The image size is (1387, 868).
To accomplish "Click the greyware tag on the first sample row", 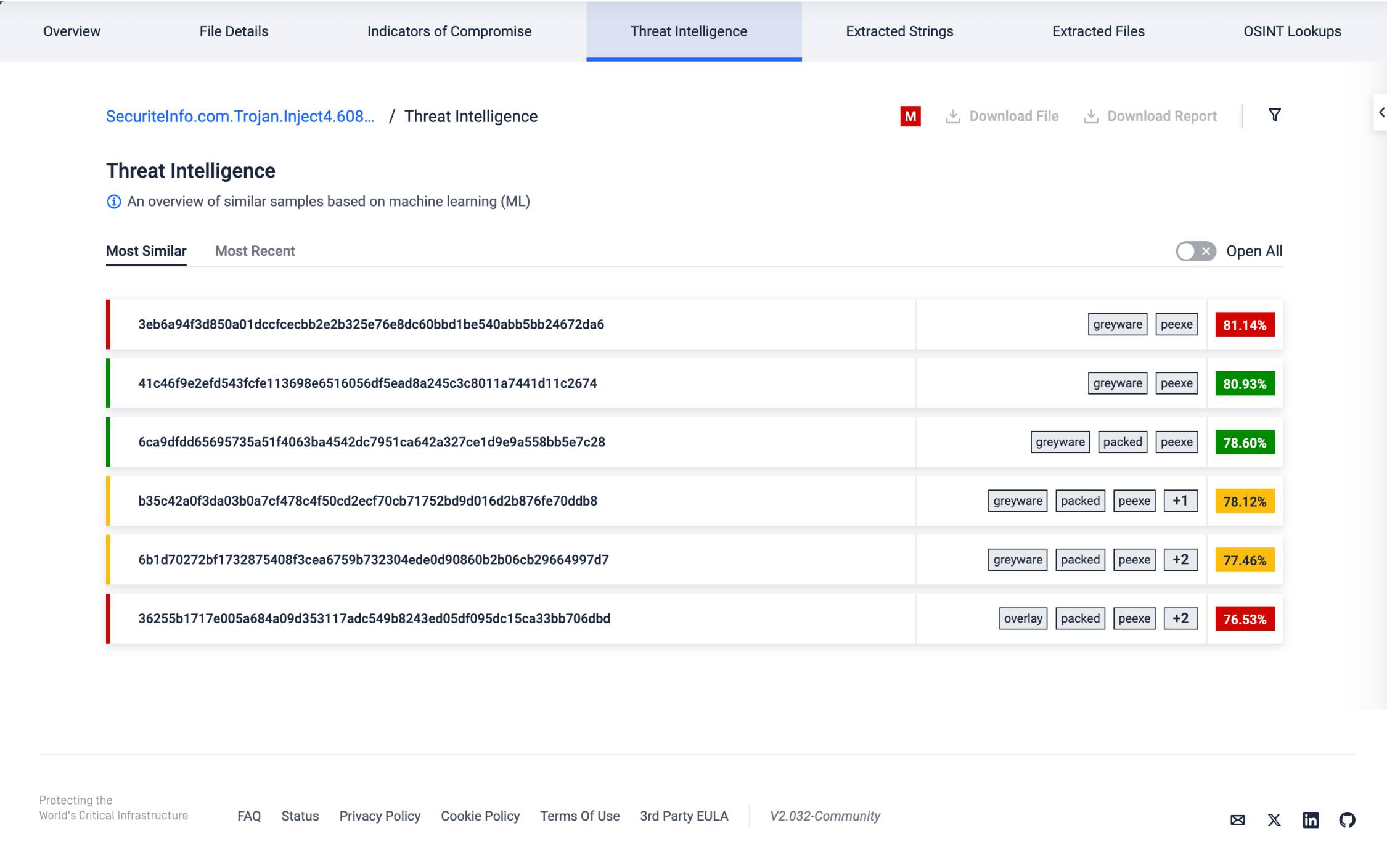I will 1117,324.
